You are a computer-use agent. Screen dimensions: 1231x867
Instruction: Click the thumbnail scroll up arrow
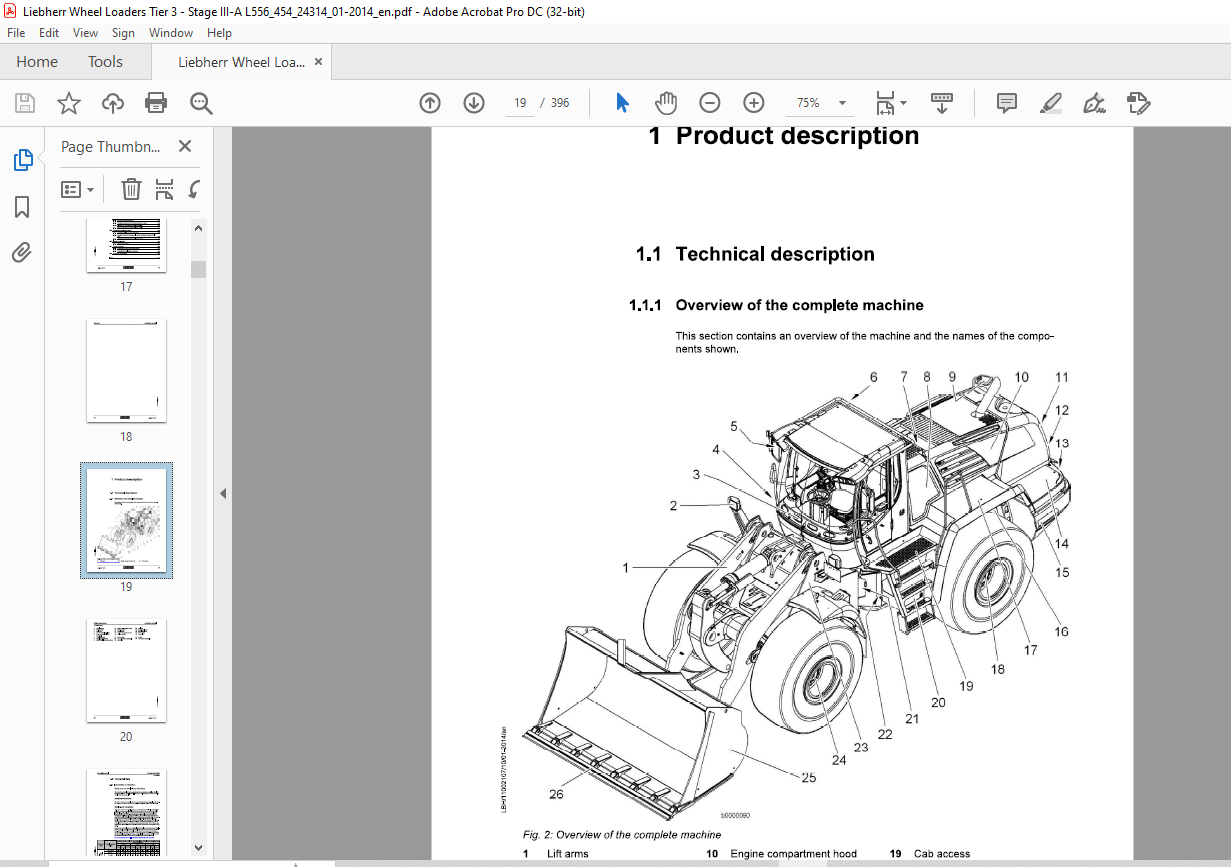(198, 228)
